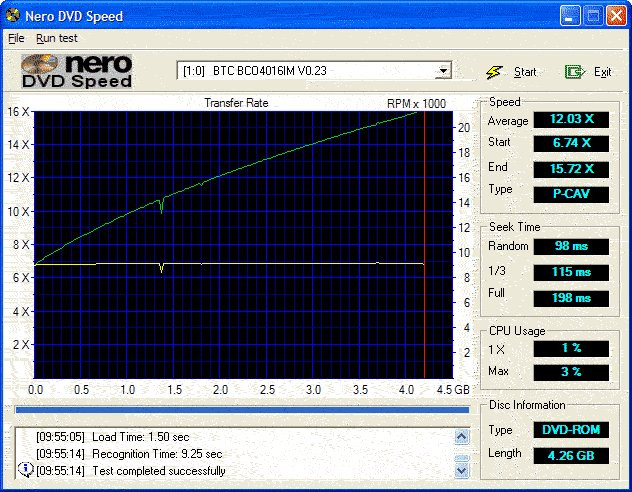632x492 pixels.
Task: Click the dip in the green transfer curve
Action: click(162, 206)
